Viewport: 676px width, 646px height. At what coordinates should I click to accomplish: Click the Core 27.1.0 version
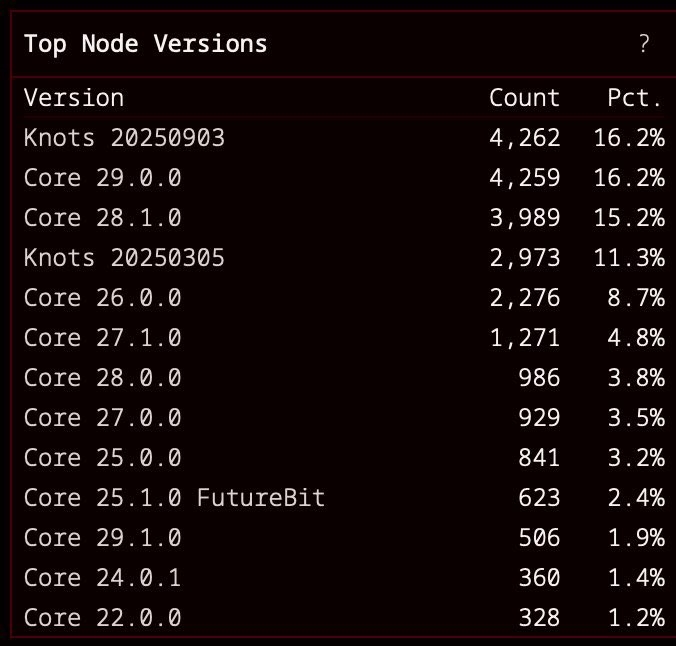pyautogui.click(x=102, y=338)
